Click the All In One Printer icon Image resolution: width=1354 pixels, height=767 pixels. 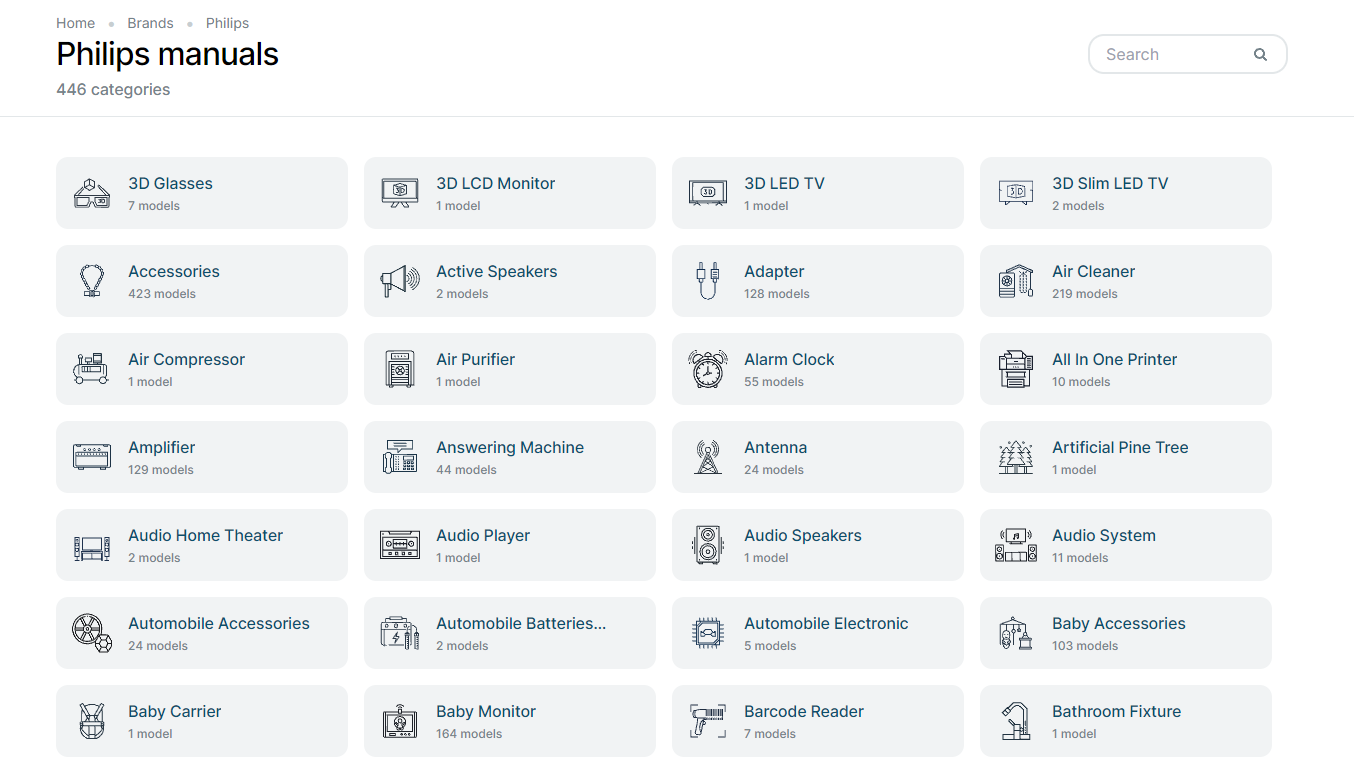[x=1016, y=369]
